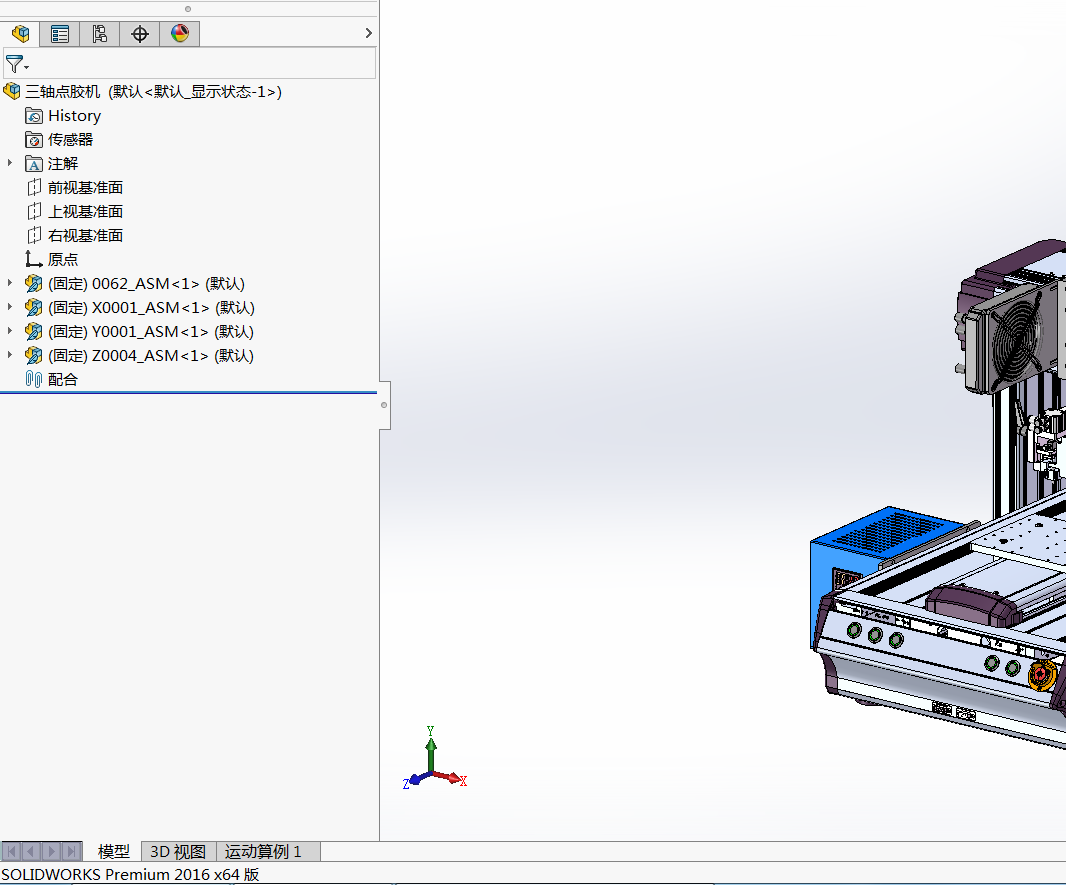Open the FeatureManager design tree tab
Image resolution: width=1066 pixels, height=885 pixels.
tap(20, 33)
